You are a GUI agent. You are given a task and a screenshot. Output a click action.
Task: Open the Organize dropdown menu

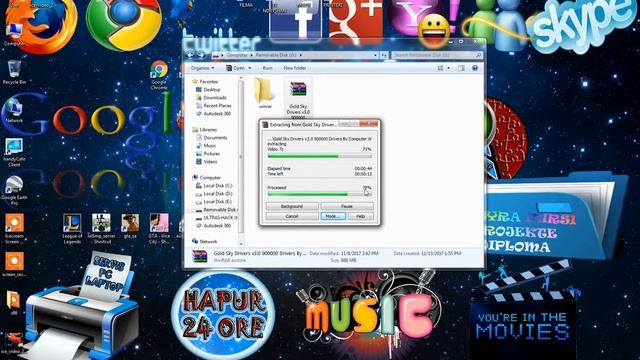(x=202, y=68)
